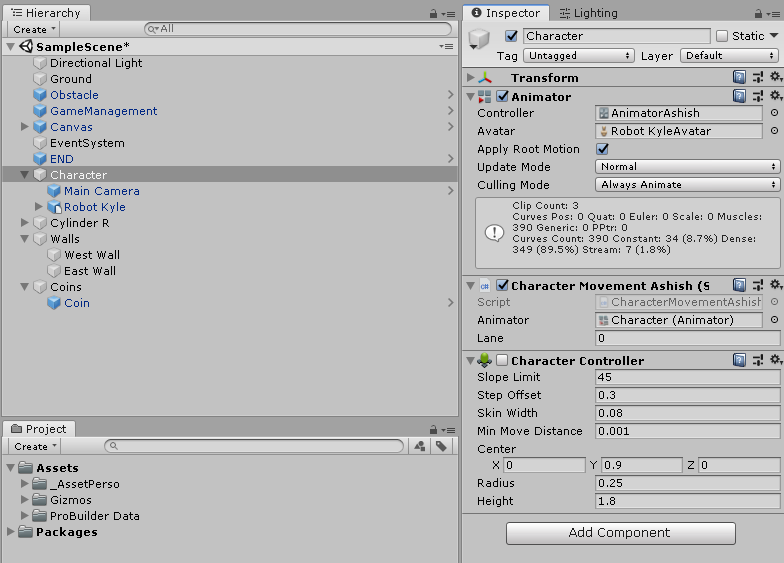Open END prefab via arrow

click(x=450, y=158)
